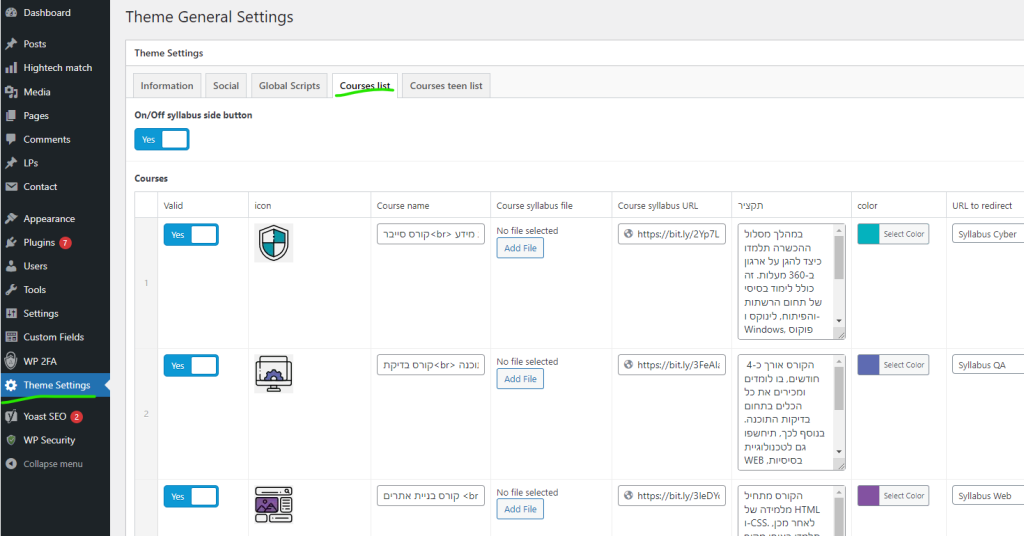Click the WP Security shield icon
This screenshot has height=536, width=1024.
pos(11,440)
